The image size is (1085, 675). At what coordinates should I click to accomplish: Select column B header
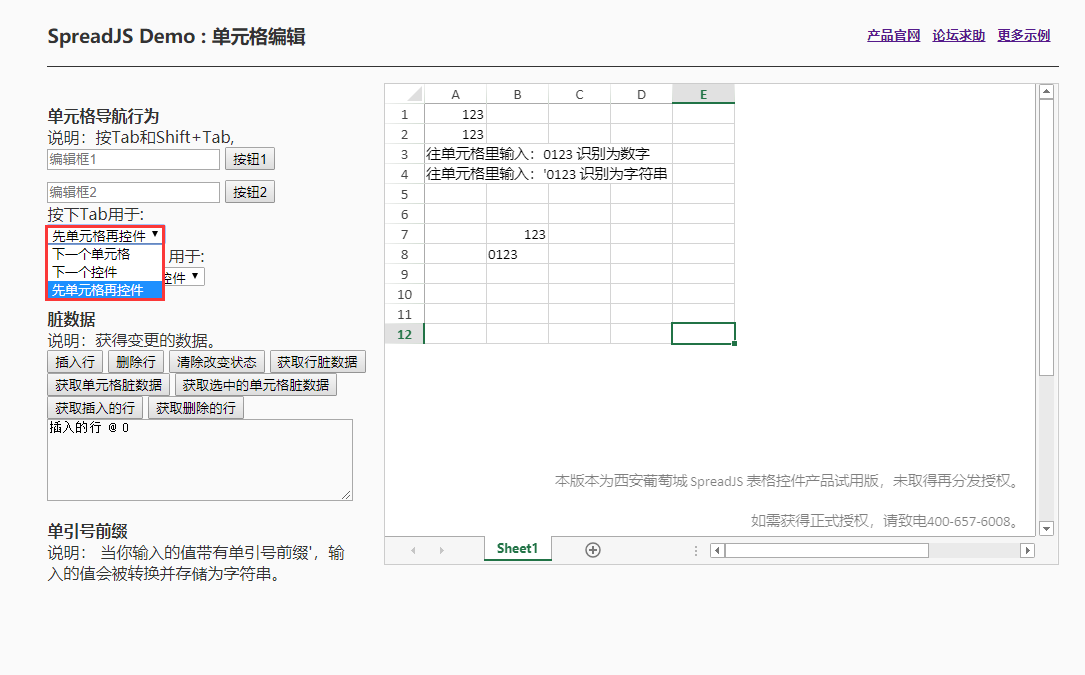pyautogui.click(x=518, y=94)
